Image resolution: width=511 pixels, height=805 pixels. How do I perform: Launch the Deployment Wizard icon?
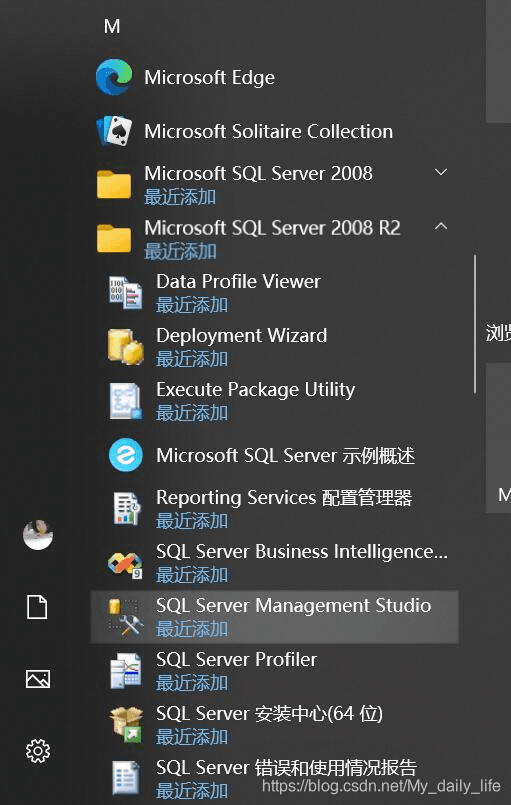click(x=125, y=347)
